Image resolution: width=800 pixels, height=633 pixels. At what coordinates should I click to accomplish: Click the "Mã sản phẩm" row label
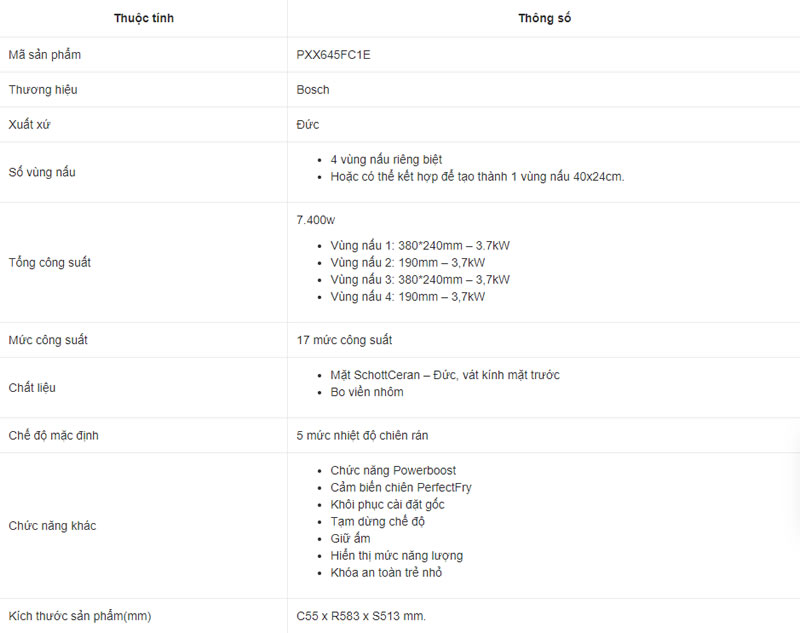point(45,55)
